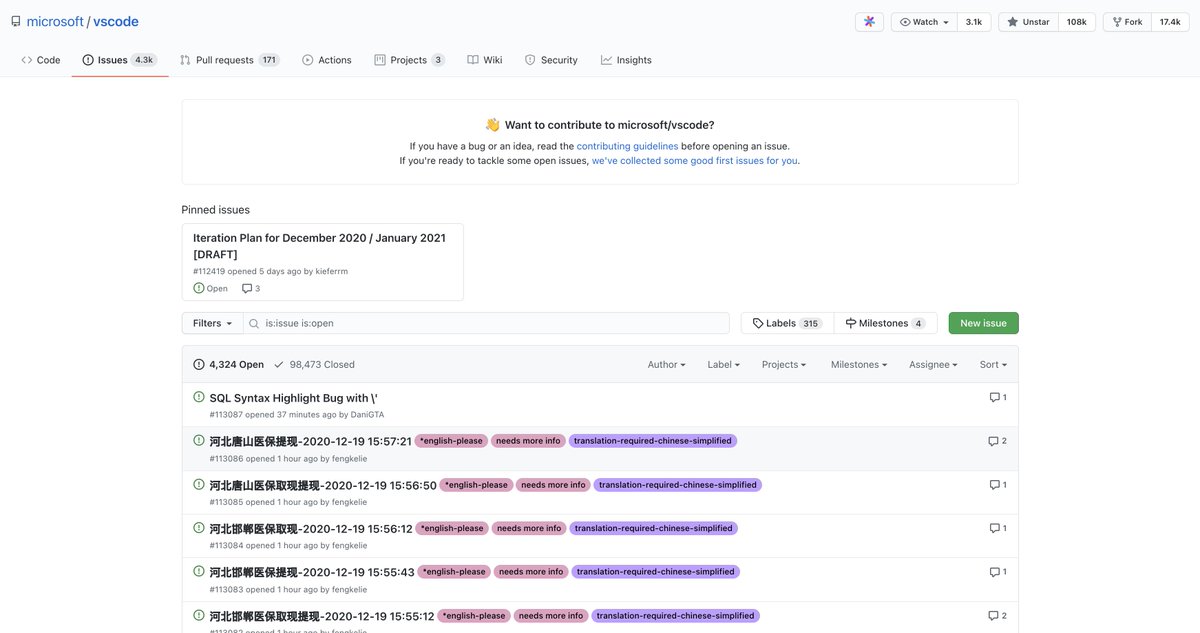Open the Milestones 4 button

(x=885, y=323)
